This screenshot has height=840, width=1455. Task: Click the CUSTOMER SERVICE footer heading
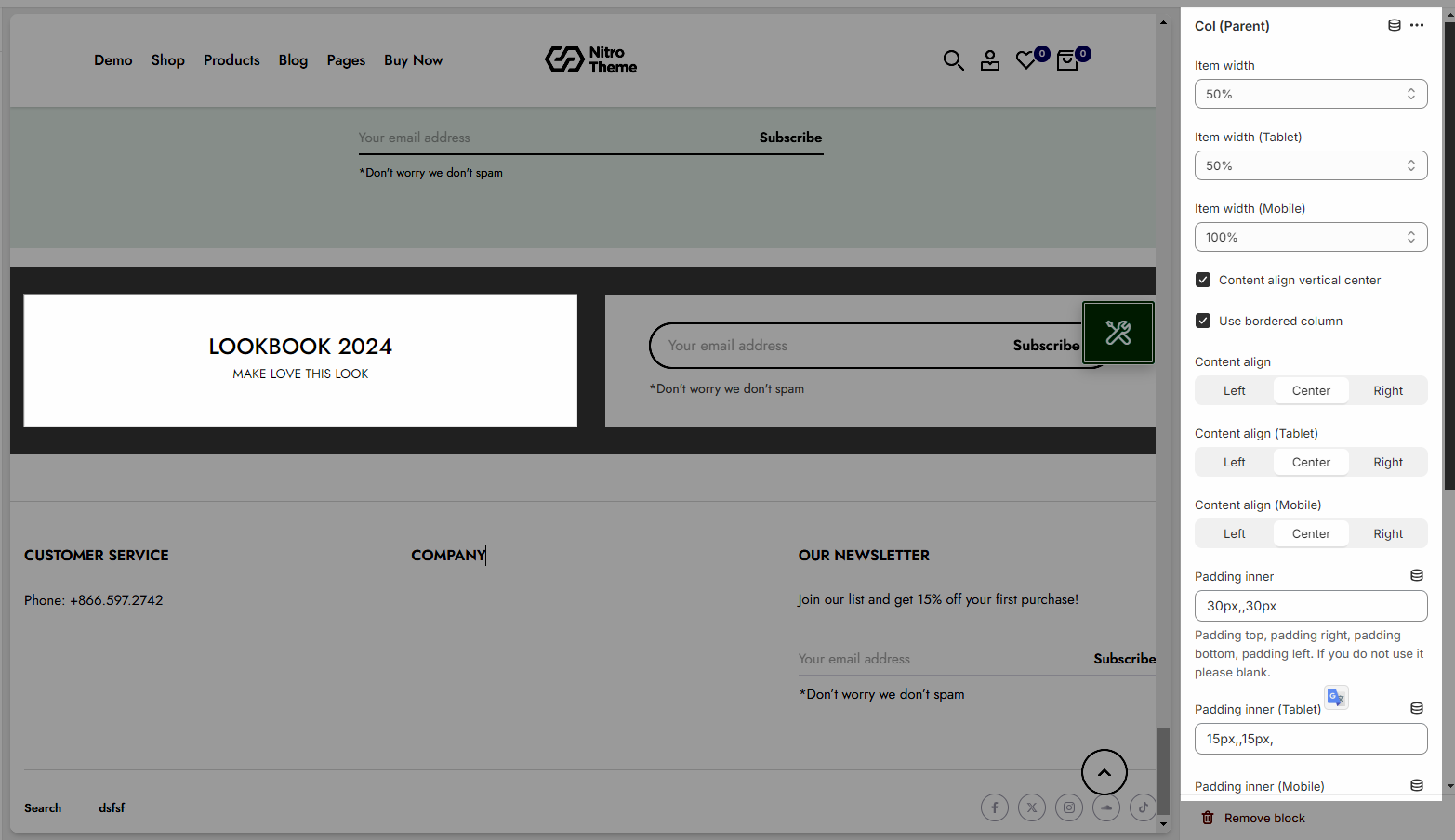point(97,556)
